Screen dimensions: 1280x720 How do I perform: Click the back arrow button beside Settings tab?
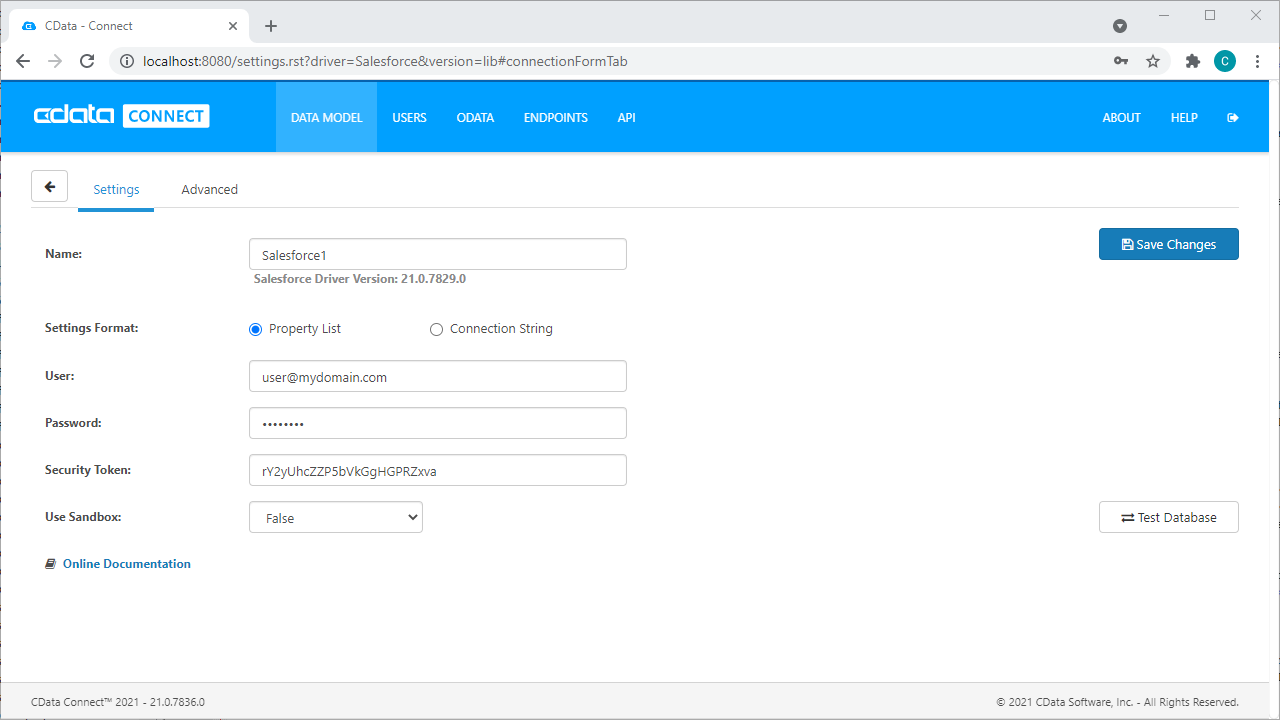(49, 187)
